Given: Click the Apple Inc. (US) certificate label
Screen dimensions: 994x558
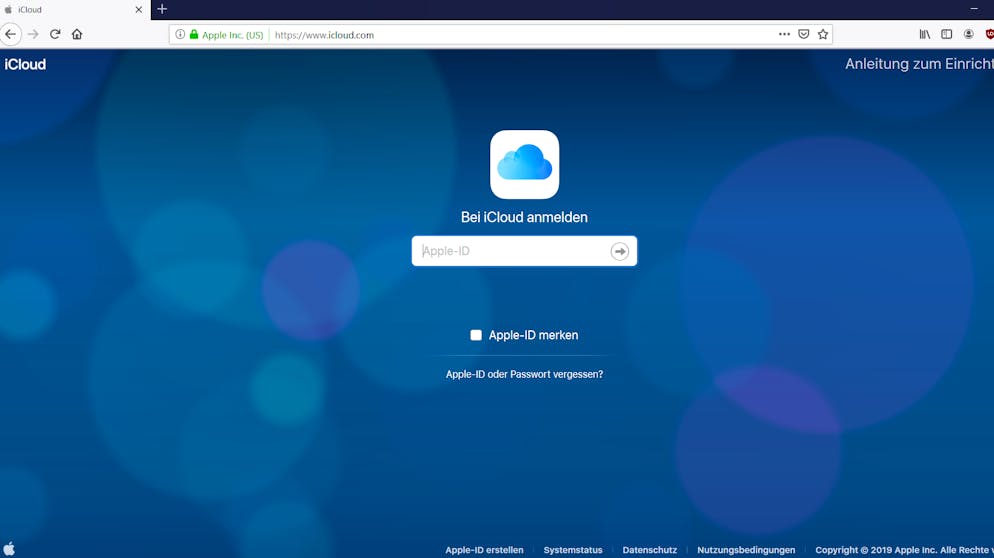Looking at the screenshot, I should (233, 35).
